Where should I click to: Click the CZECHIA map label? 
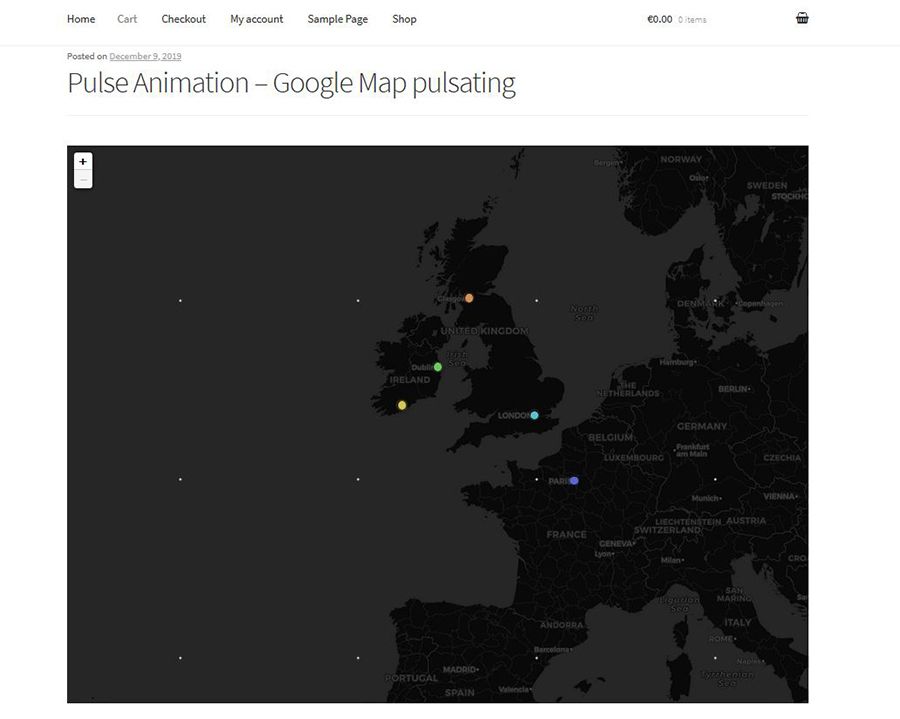[782, 458]
